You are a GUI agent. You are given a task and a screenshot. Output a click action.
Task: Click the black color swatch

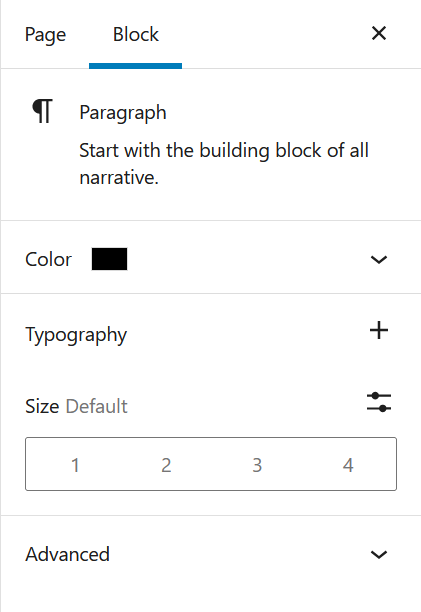pos(109,259)
